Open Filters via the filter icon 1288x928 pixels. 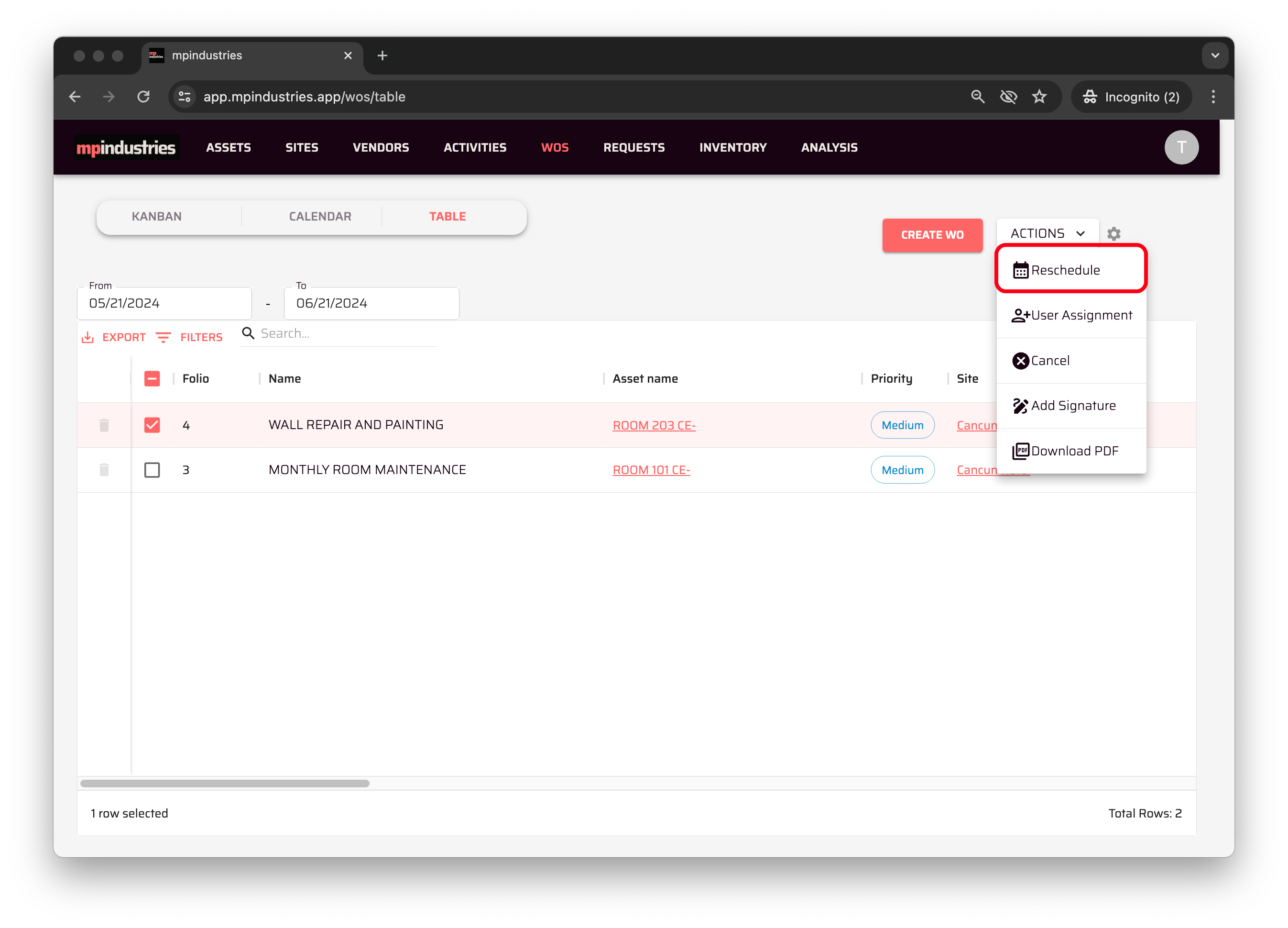coord(164,338)
